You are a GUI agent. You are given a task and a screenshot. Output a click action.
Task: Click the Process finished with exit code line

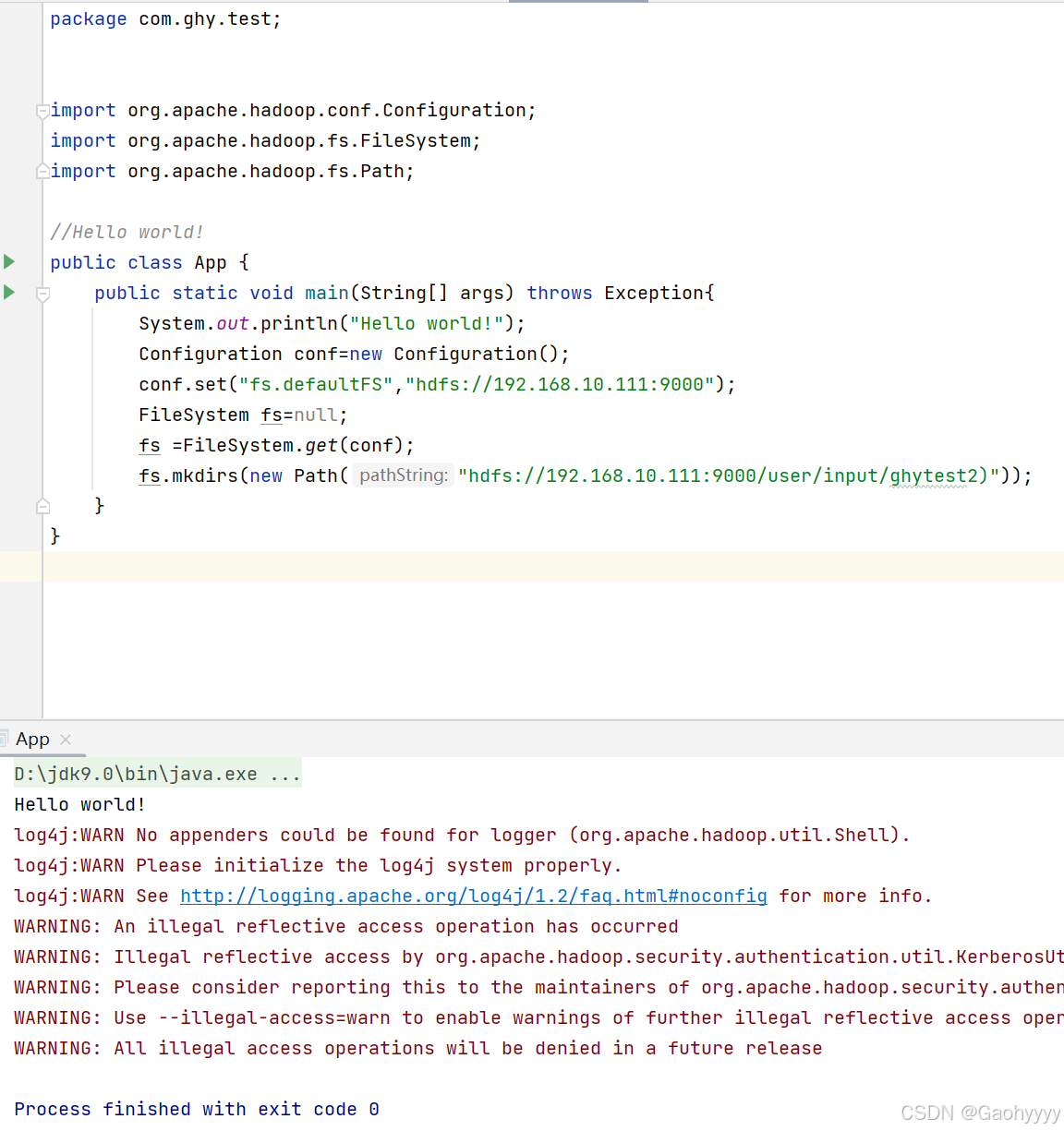(195, 1108)
